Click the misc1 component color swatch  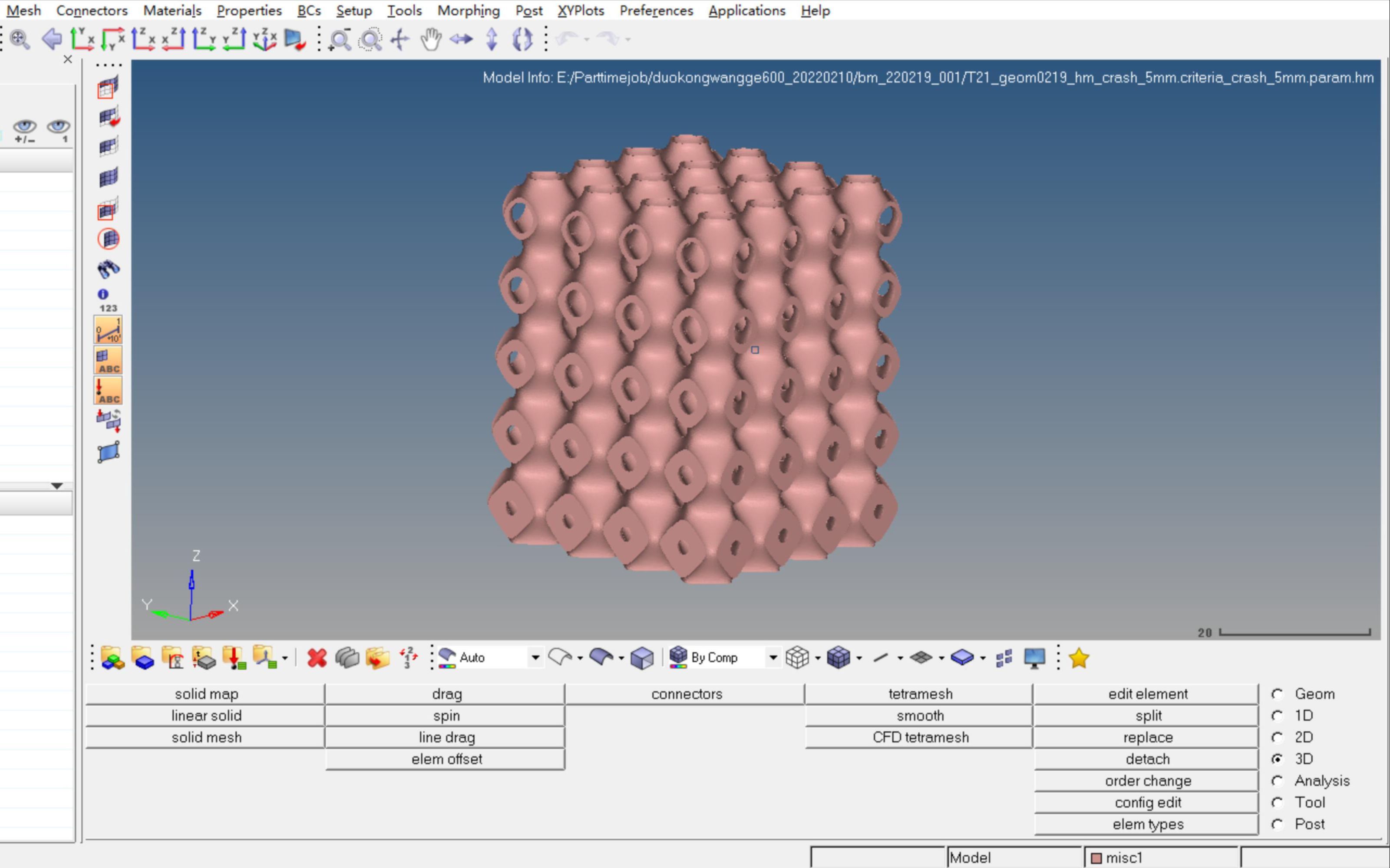pyautogui.click(x=1098, y=857)
